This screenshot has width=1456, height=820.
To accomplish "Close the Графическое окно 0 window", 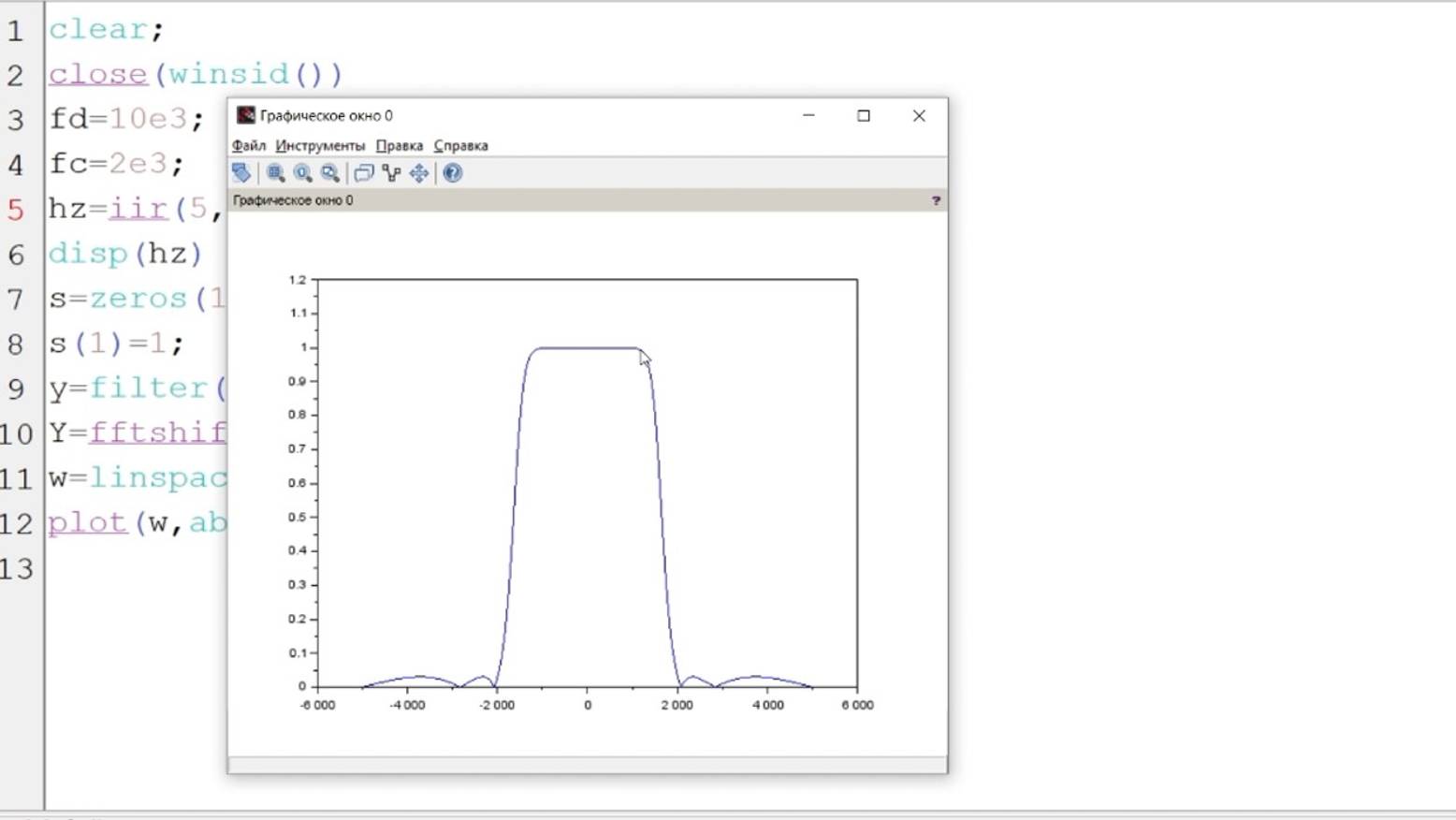I will coord(919,115).
